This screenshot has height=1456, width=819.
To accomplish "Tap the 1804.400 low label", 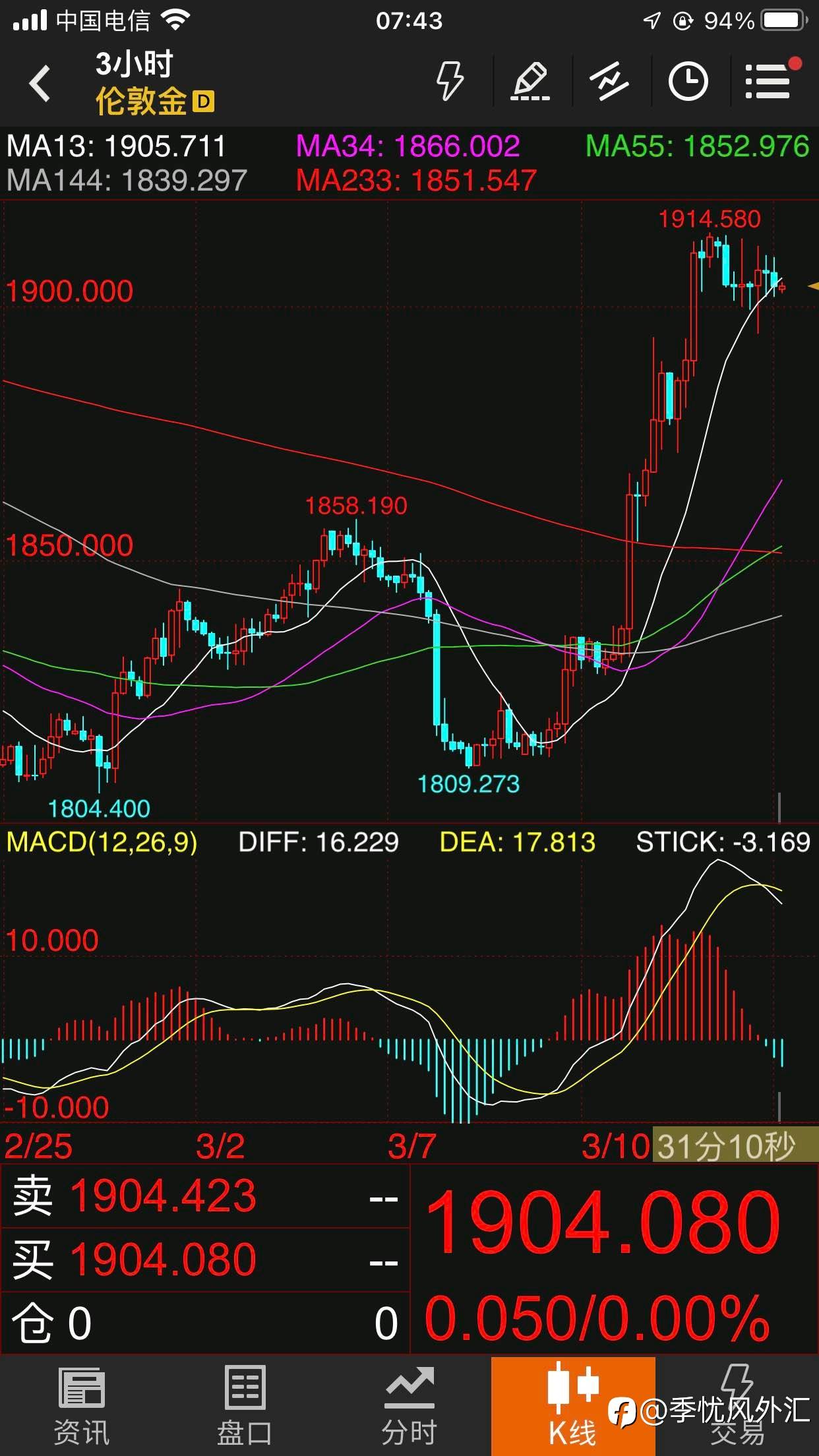I will click(x=99, y=809).
